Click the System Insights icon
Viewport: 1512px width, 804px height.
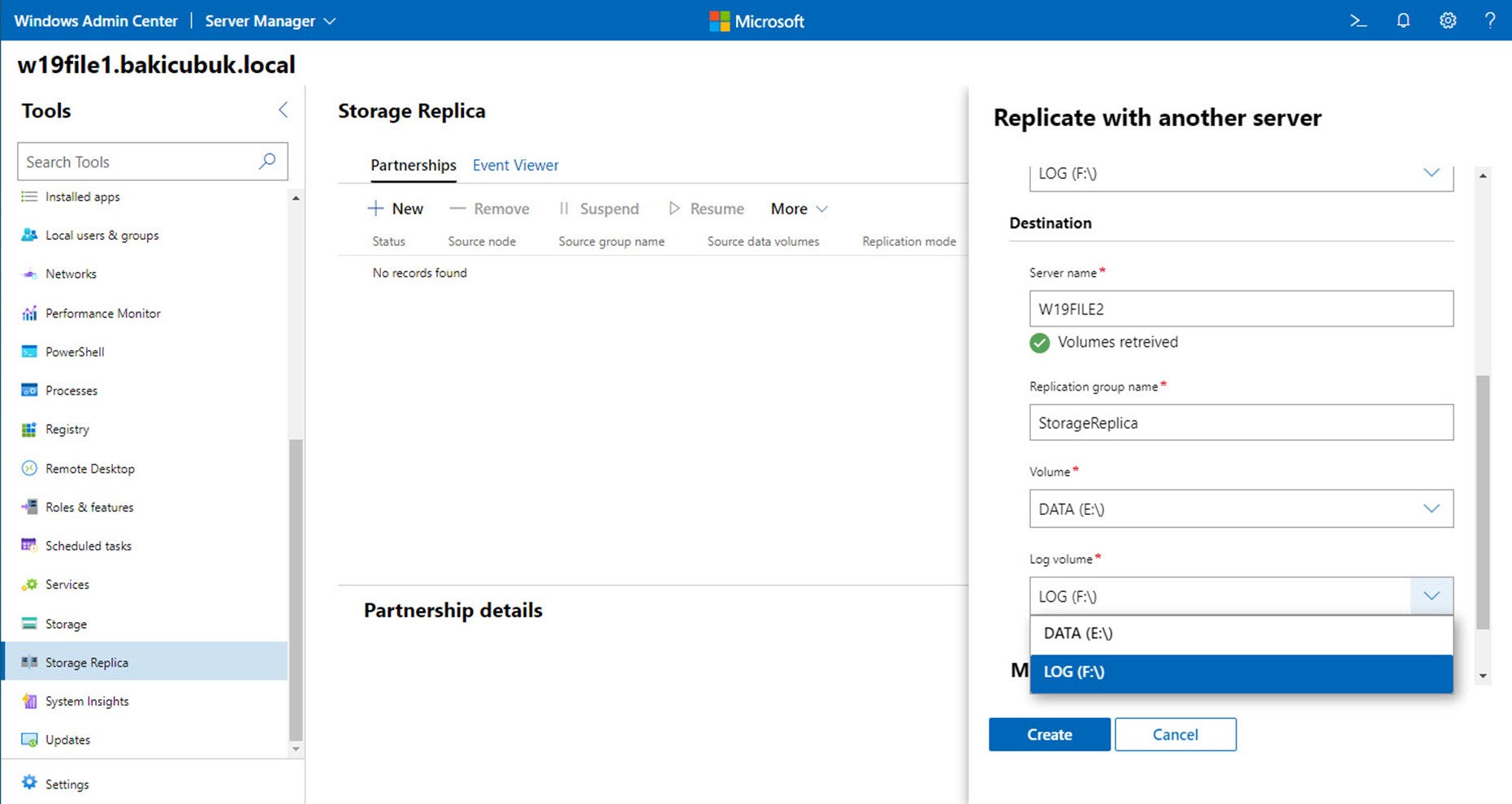coord(29,701)
